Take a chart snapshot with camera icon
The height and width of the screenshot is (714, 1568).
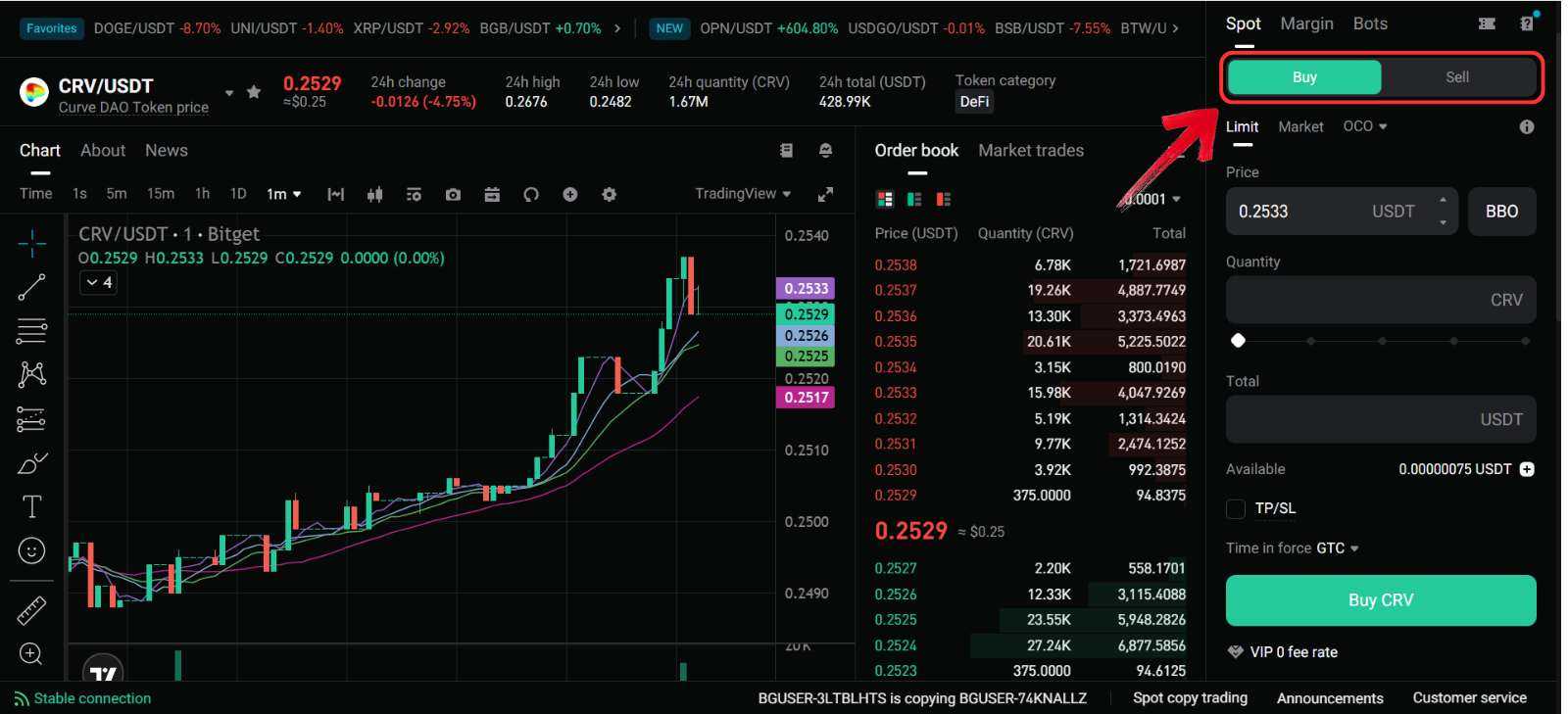click(453, 194)
